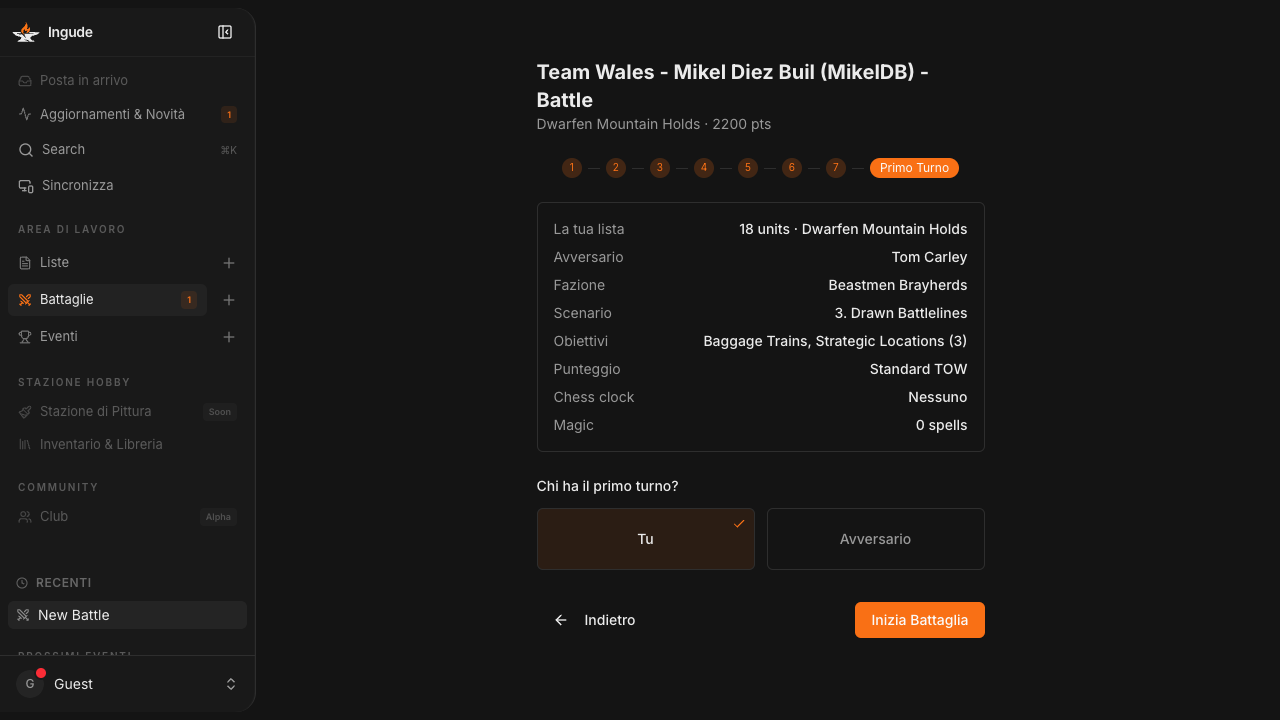The image size is (1280, 720).
Task: Go to wizard step 3
Action: (x=660, y=168)
